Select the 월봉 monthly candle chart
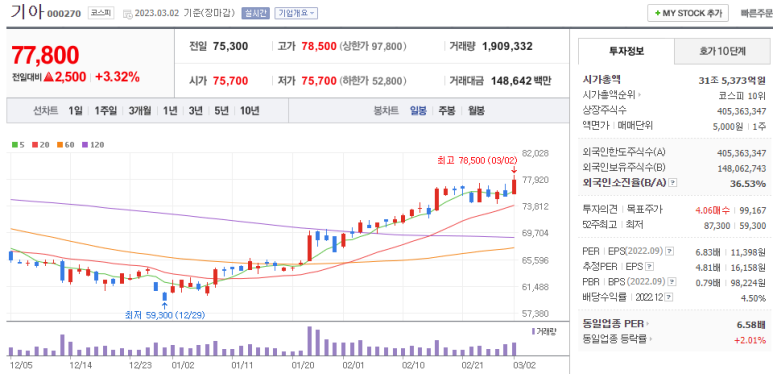The height and width of the screenshot is (374, 773). (476, 111)
